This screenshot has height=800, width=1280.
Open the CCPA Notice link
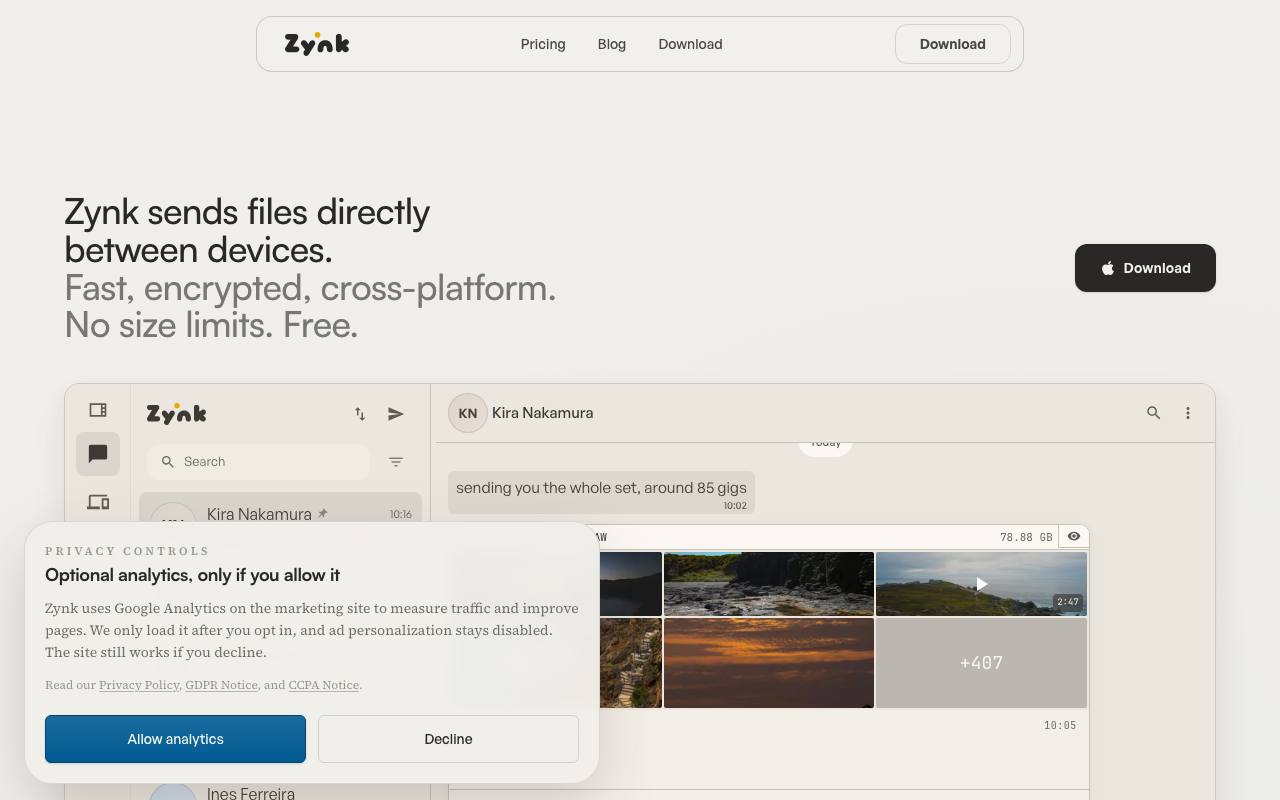(323, 685)
